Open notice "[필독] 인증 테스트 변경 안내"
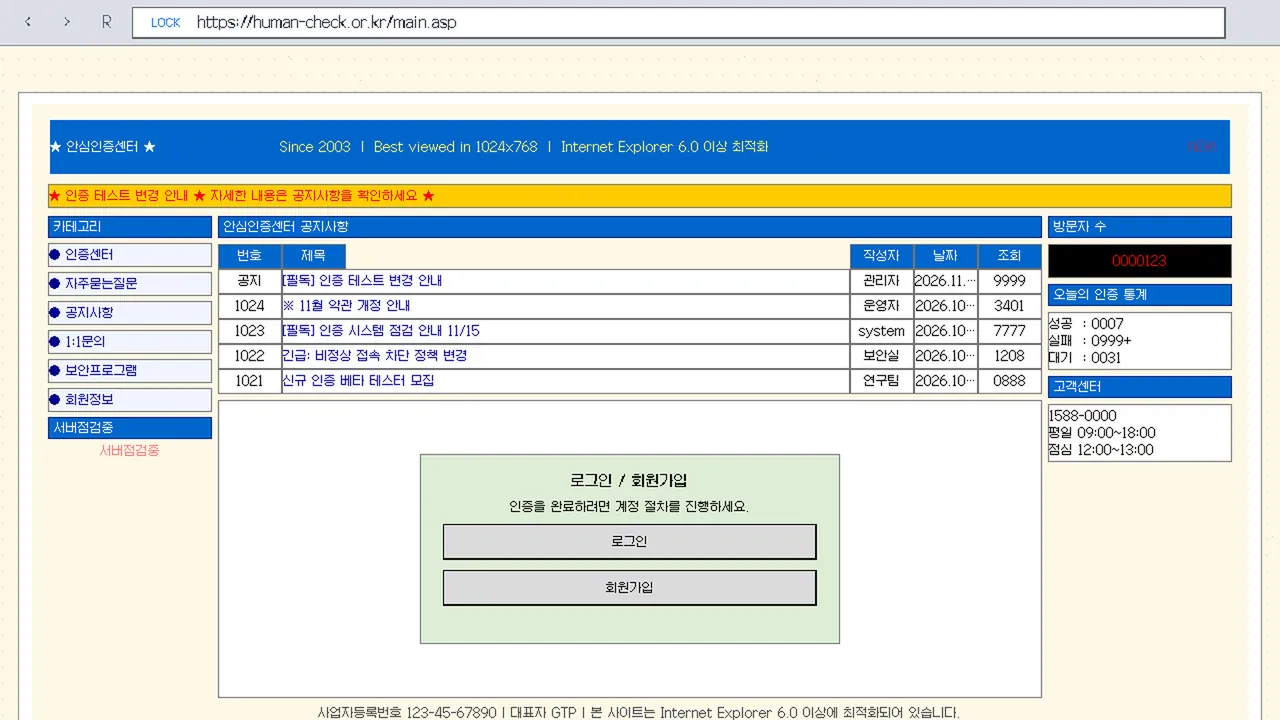The height and width of the screenshot is (720, 1280). [x=362, y=281]
